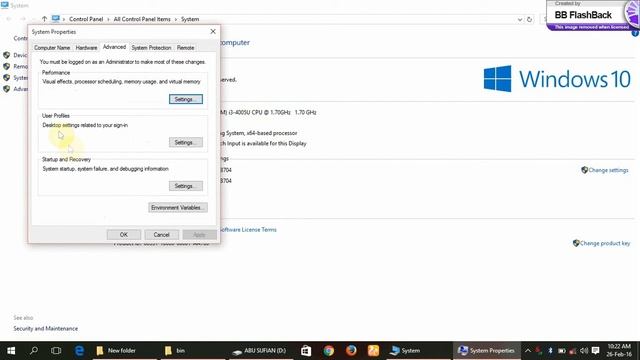640x360 pixels.
Task: Open Startup and Recovery Settings button
Action: click(x=186, y=186)
